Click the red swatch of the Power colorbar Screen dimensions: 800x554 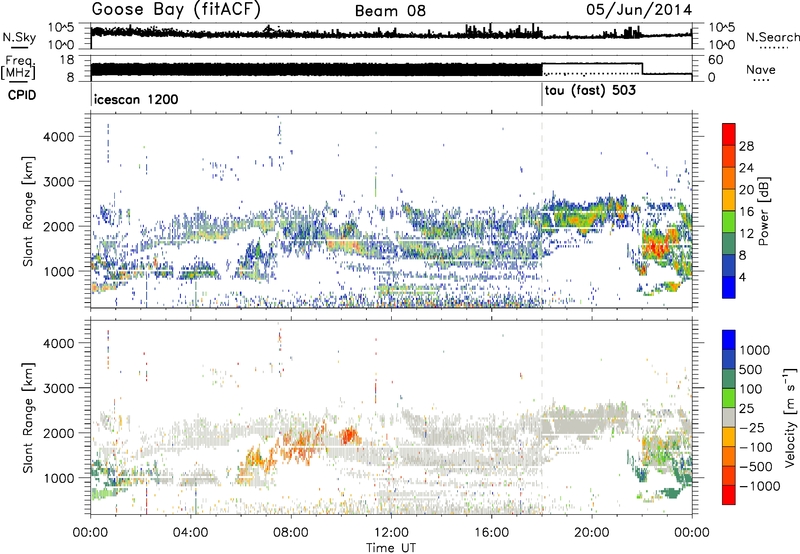729,134
